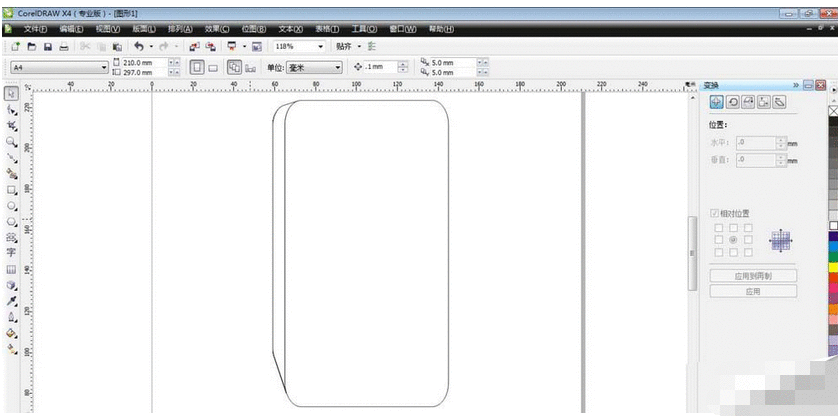Select the Text tool (字)
This screenshot has width=838, height=417.
tap(12, 253)
